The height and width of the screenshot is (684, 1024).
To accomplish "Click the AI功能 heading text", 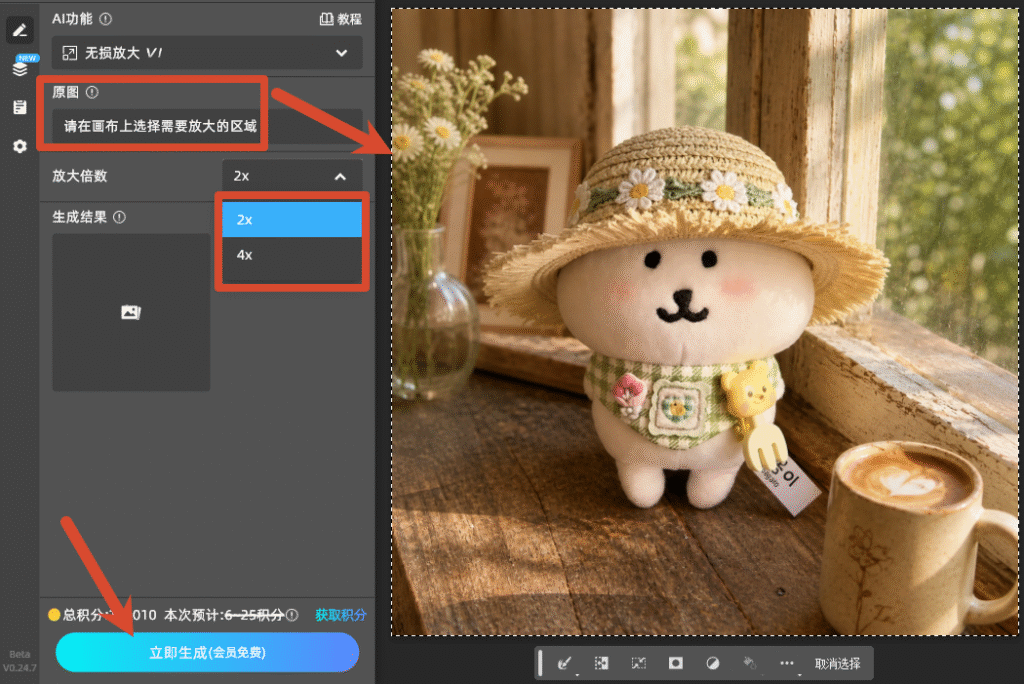I will coord(72,19).
